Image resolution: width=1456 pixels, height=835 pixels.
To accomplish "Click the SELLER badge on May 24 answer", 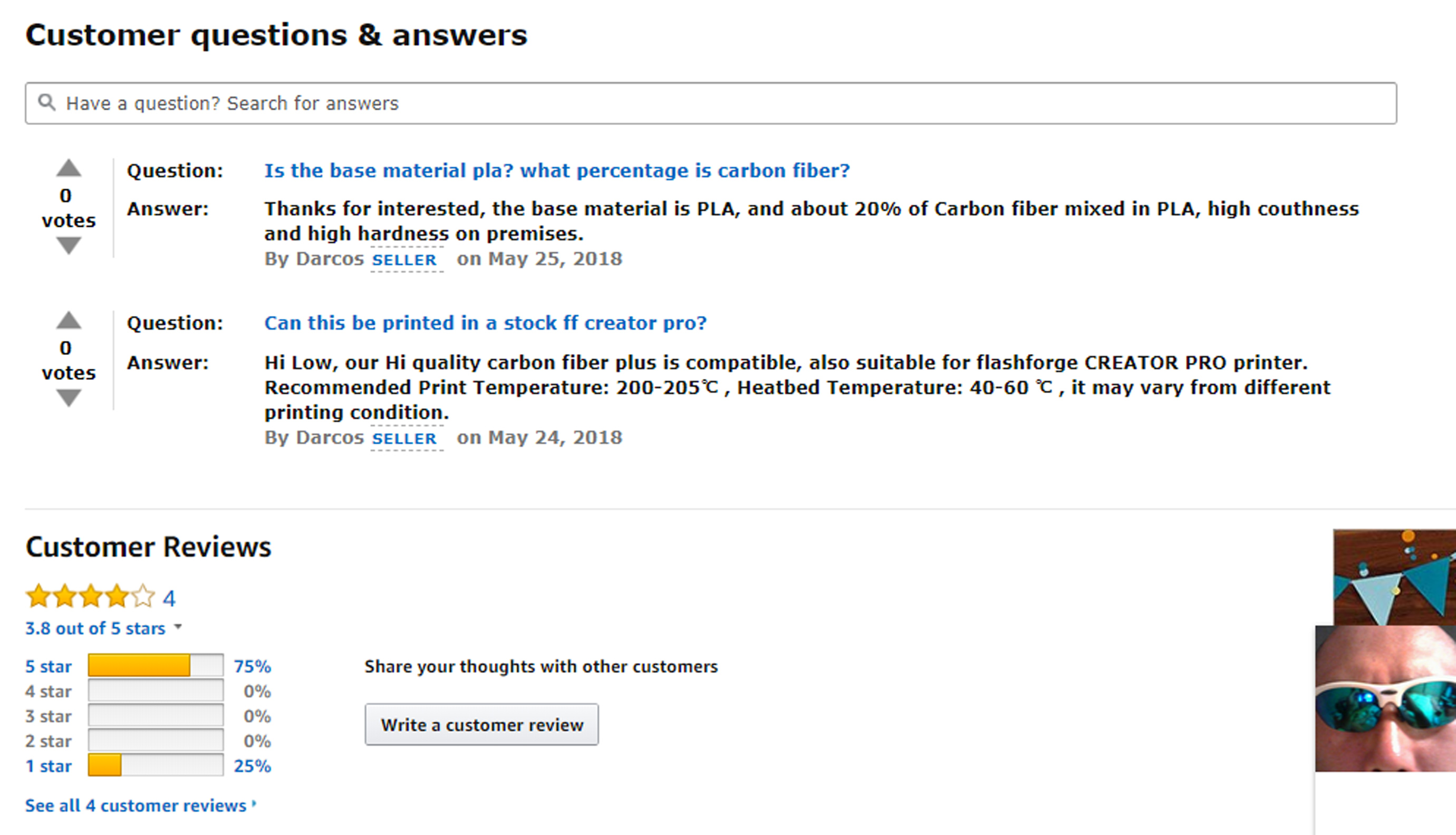I will point(404,439).
